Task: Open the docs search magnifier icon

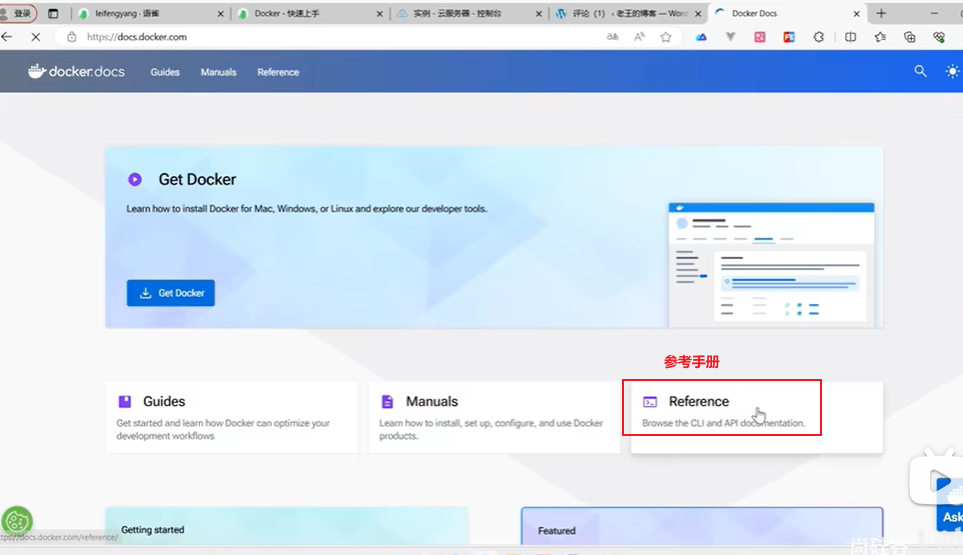Action: point(920,71)
